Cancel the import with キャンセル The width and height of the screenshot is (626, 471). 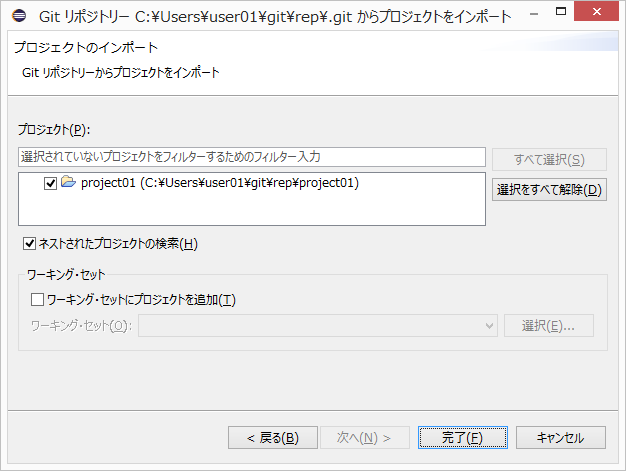(x=560, y=437)
